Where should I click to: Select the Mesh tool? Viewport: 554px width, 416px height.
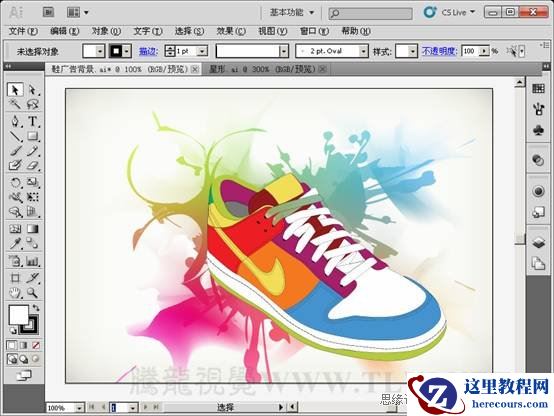coord(15,229)
